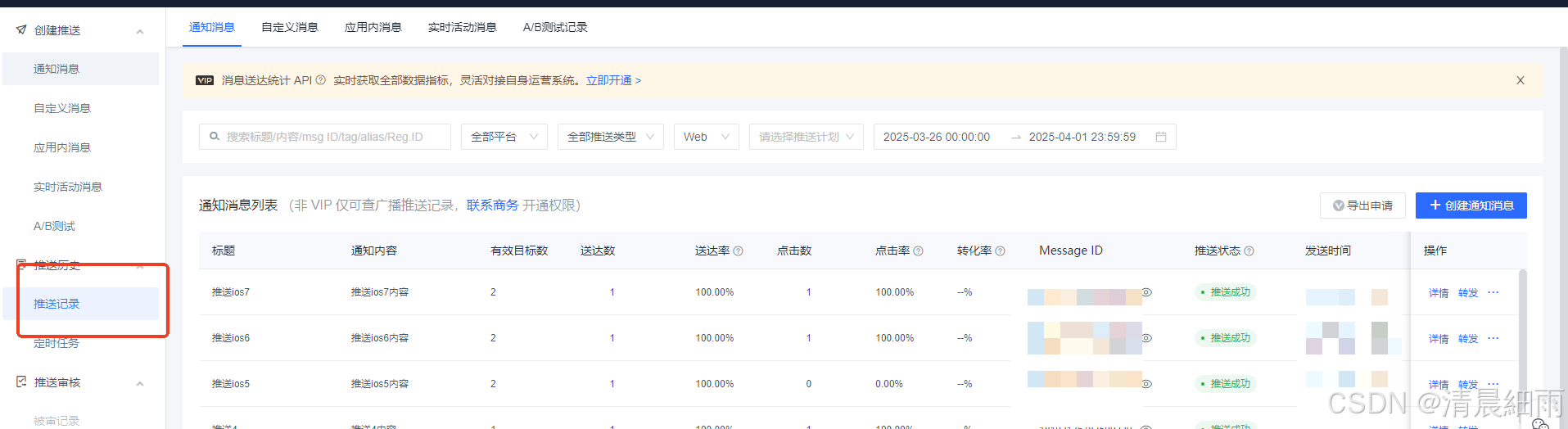Open 详情 for the 推送ios7 row
The width and height of the screenshot is (1568, 429).
[1439, 293]
